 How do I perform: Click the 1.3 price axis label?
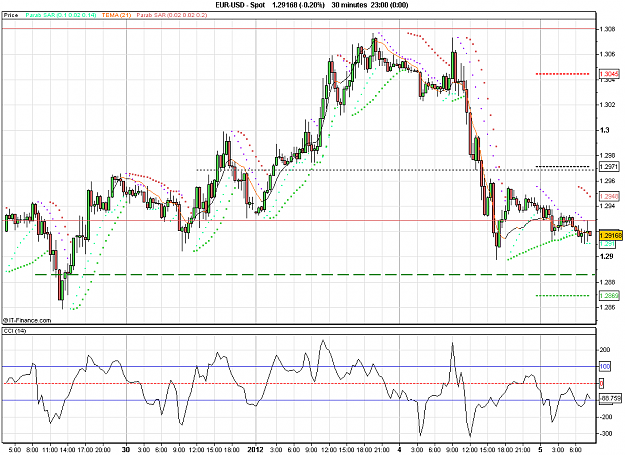point(604,130)
